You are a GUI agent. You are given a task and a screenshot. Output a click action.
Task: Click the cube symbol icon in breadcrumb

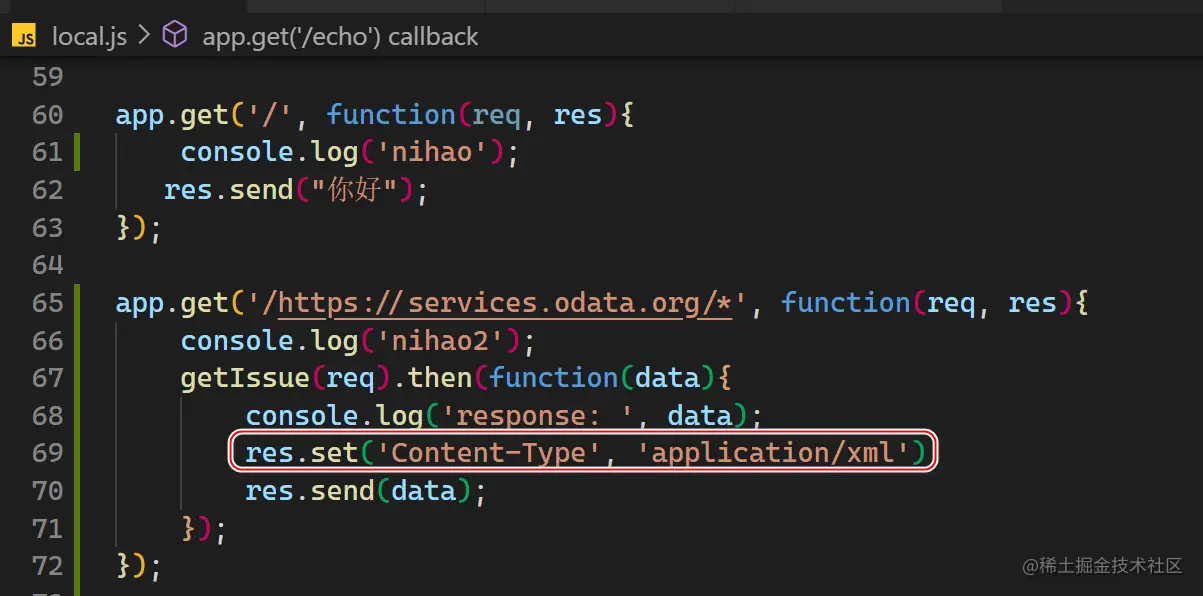pos(175,37)
